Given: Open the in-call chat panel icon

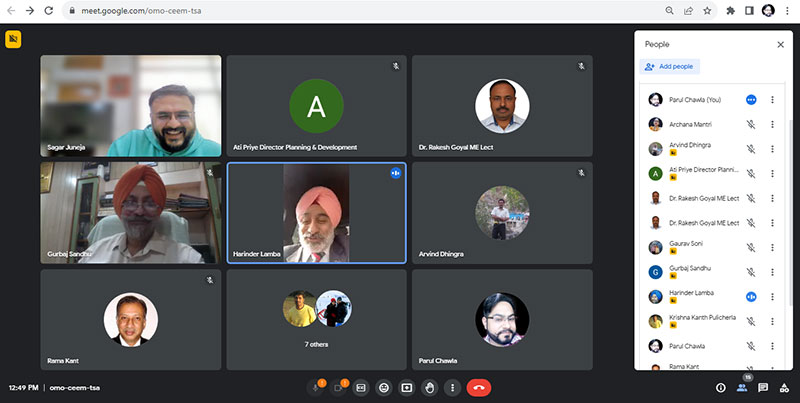Looking at the screenshot, I should point(763,387).
